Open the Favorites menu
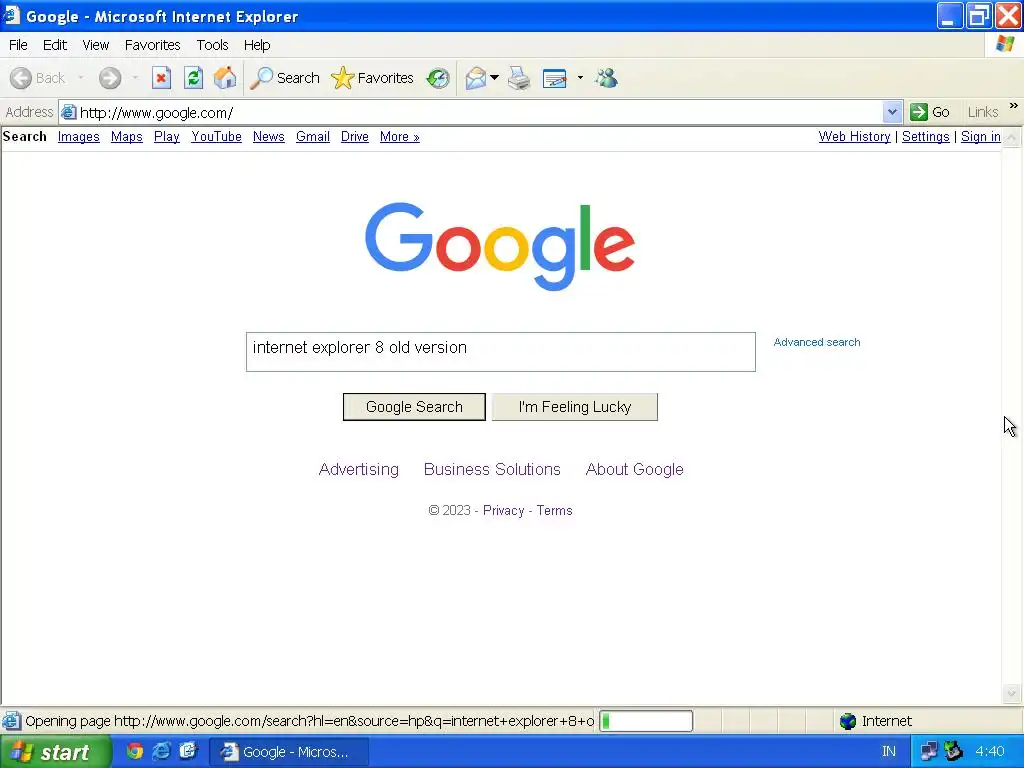The height and width of the screenshot is (768, 1024). [x=152, y=45]
